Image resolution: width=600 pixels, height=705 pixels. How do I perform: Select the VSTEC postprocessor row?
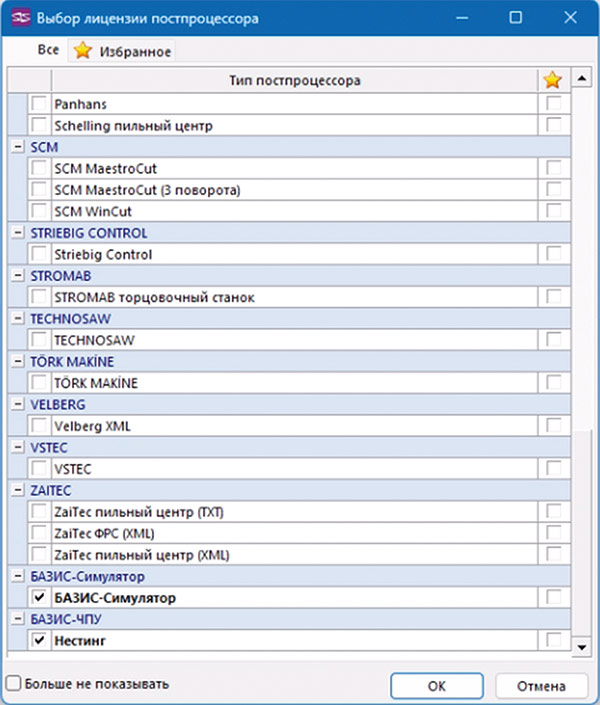pyautogui.click(x=290, y=469)
